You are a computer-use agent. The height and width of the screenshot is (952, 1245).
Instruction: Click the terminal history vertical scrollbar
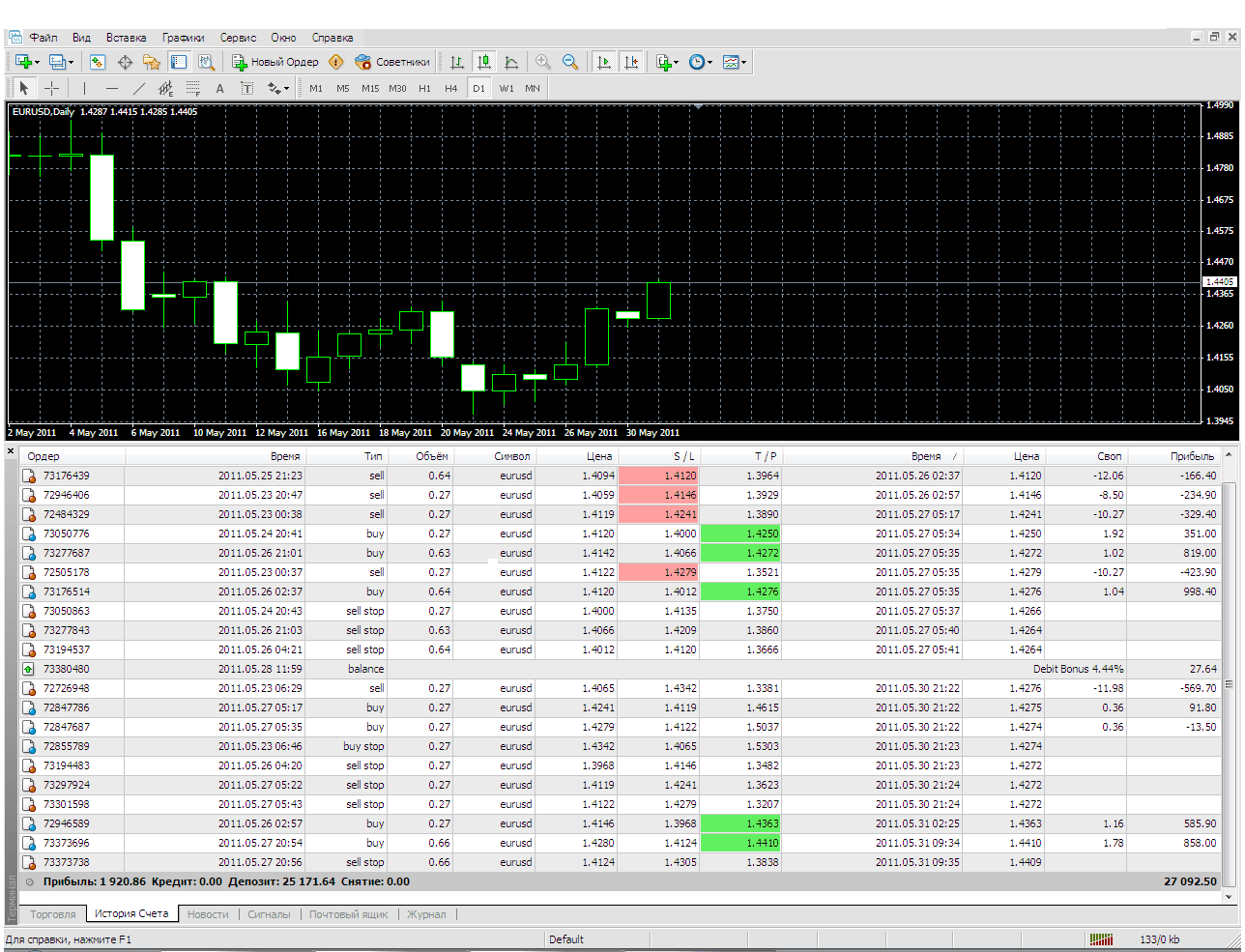click(x=1230, y=677)
